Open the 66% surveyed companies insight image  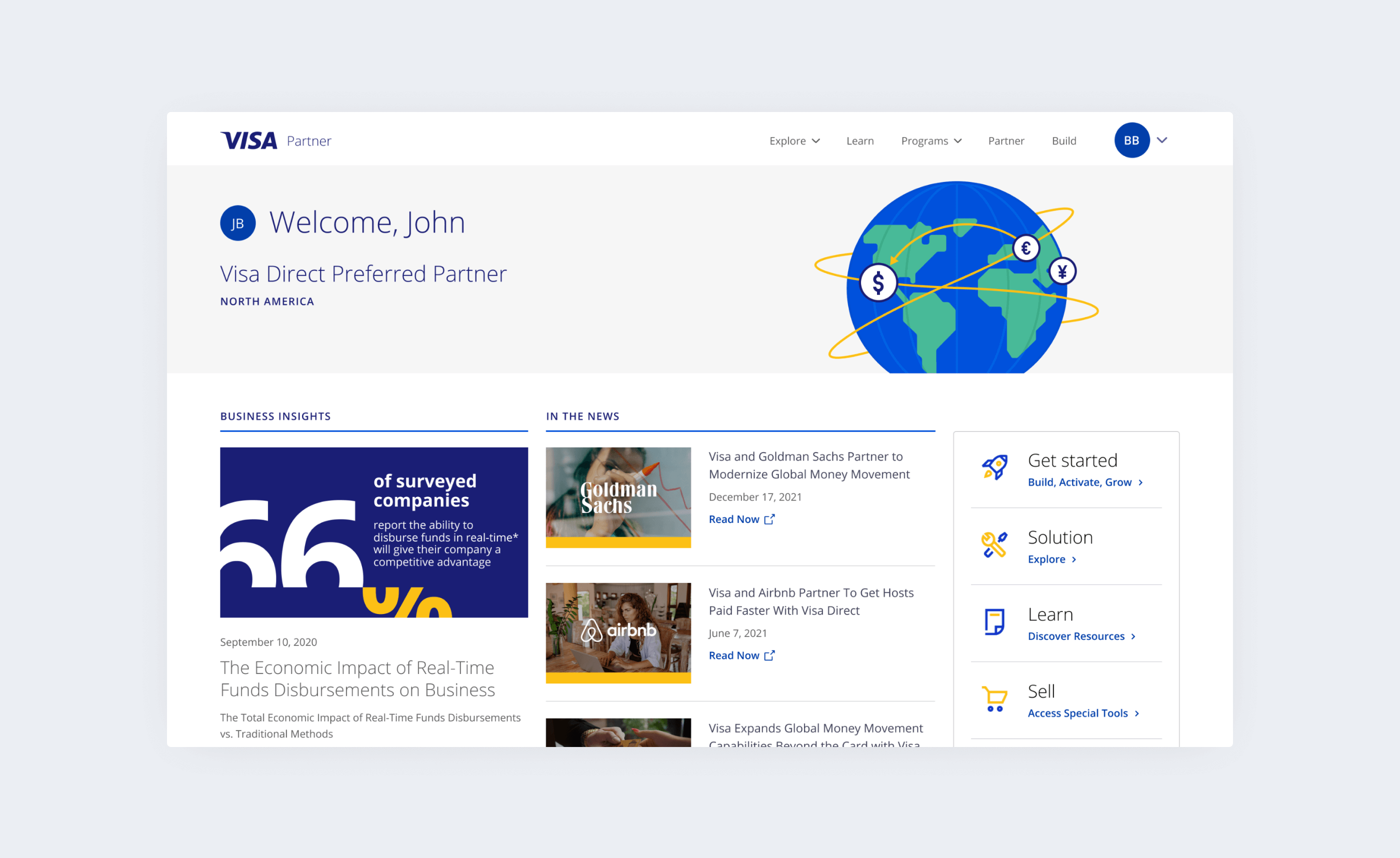374,532
